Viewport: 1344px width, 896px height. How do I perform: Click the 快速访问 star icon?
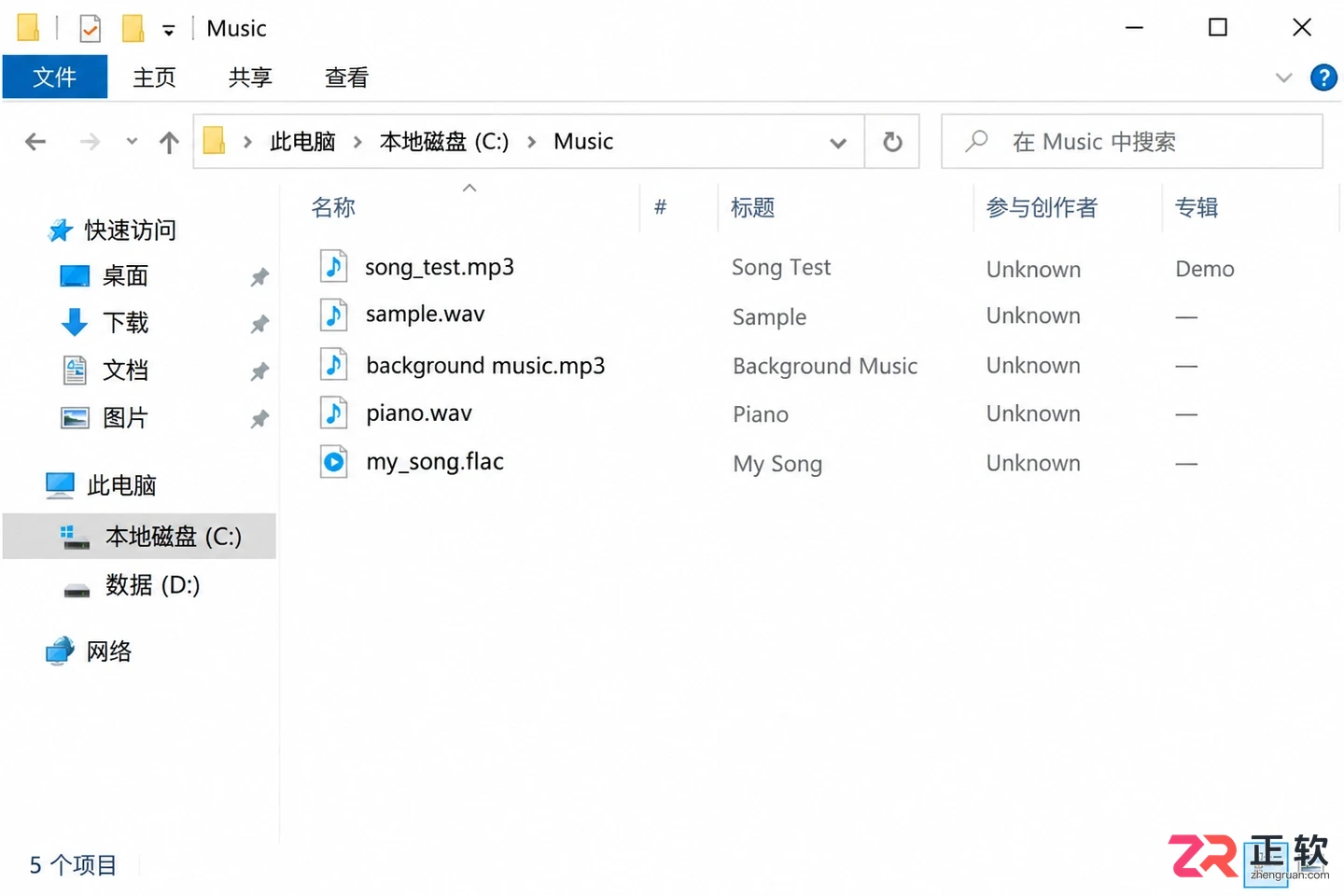coord(61,231)
